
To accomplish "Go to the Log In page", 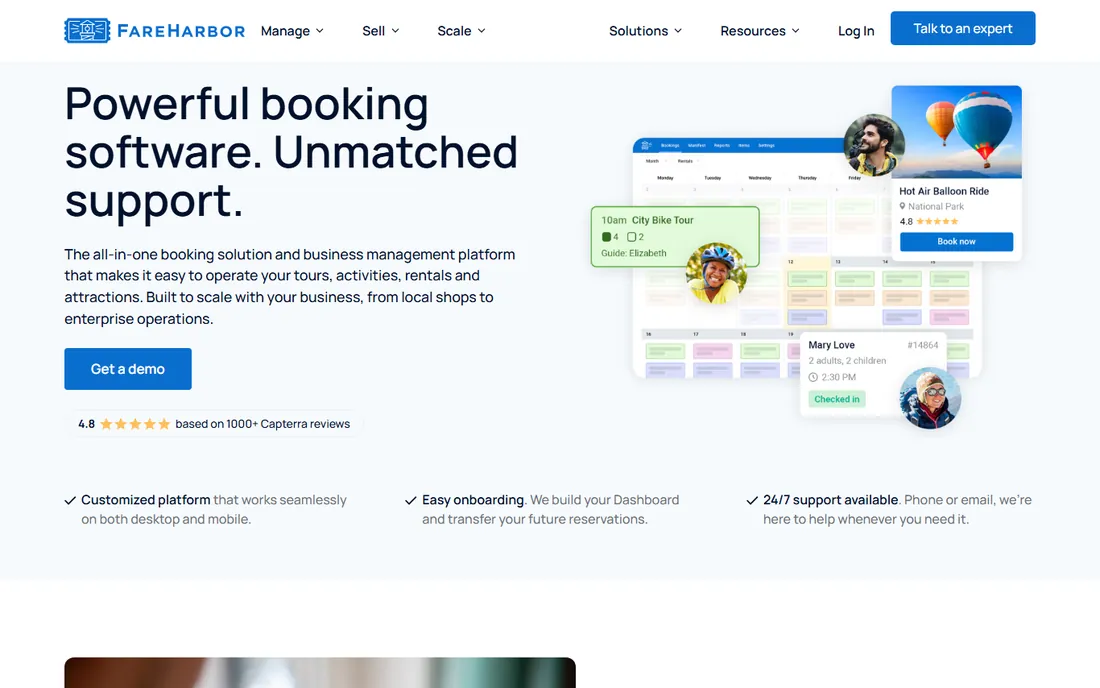I will coord(856,31).
